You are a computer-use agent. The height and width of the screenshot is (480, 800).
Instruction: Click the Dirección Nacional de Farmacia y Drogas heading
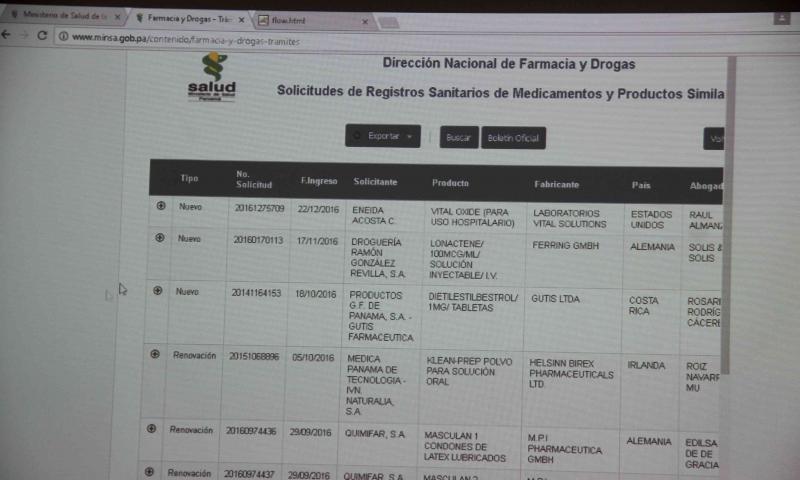click(509, 64)
